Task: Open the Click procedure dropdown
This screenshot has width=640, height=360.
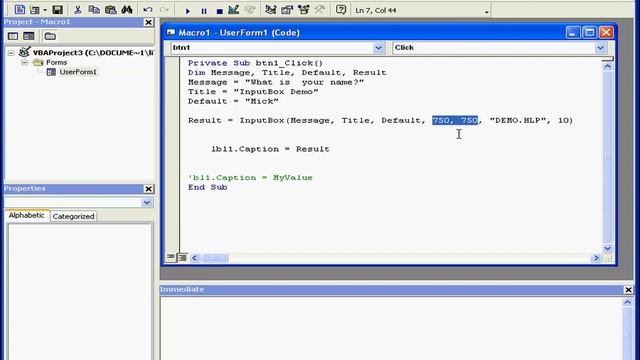Action: [600, 48]
